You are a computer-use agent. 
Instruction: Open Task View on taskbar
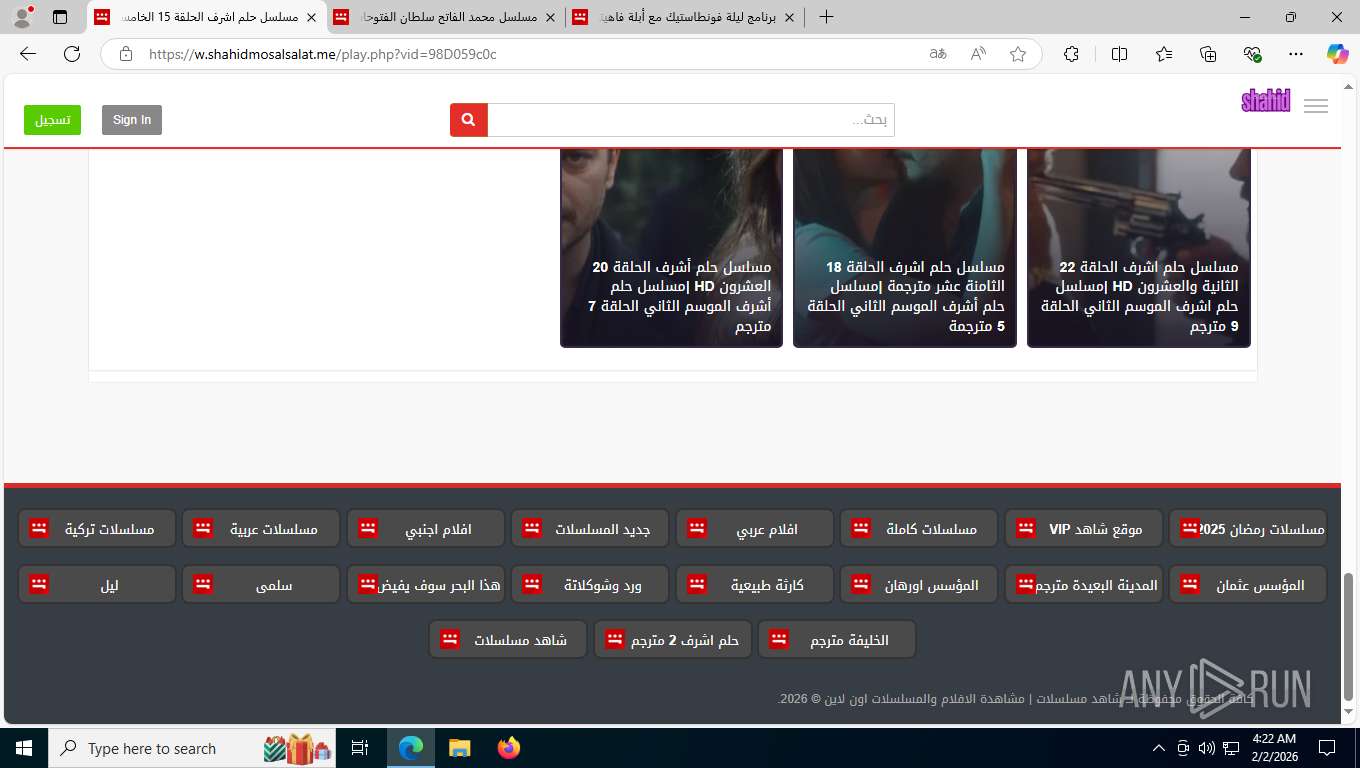[360, 748]
